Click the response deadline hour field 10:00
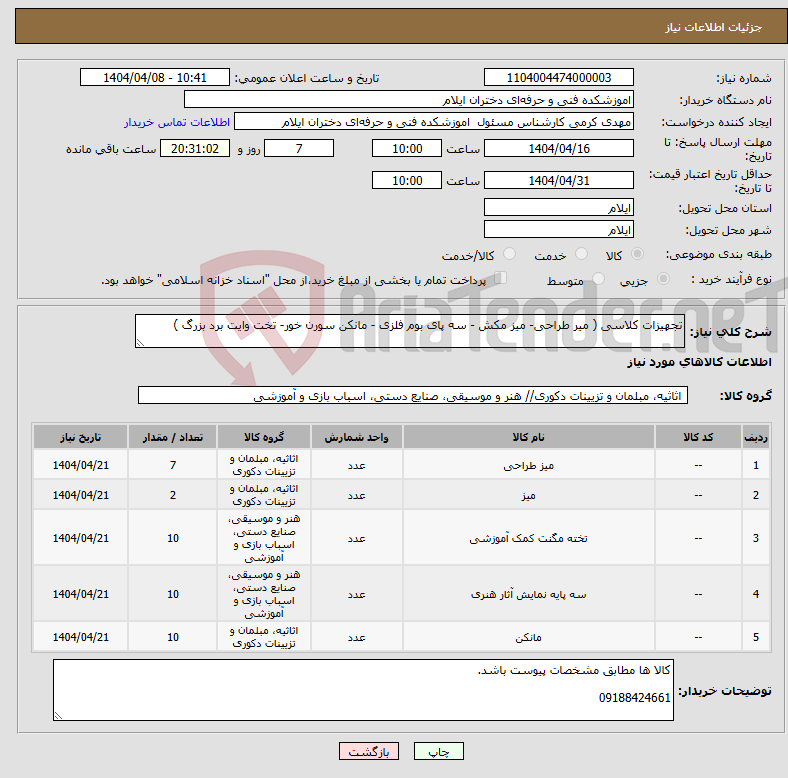The height and width of the screenshot is (778, 788). [407, 148]
